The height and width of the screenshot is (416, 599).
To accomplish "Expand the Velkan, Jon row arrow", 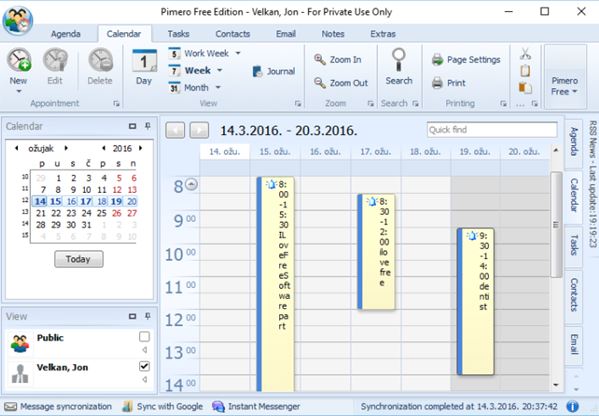I will coord(144,379).
